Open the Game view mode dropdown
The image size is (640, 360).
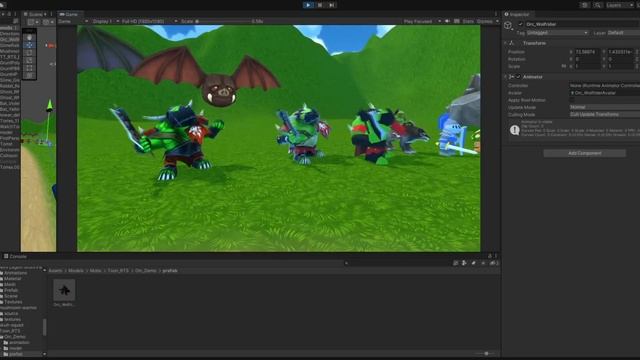73,21
